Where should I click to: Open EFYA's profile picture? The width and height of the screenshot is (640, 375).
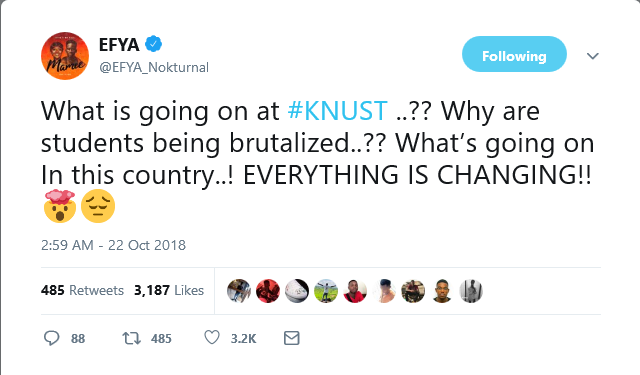click(65, 56)
